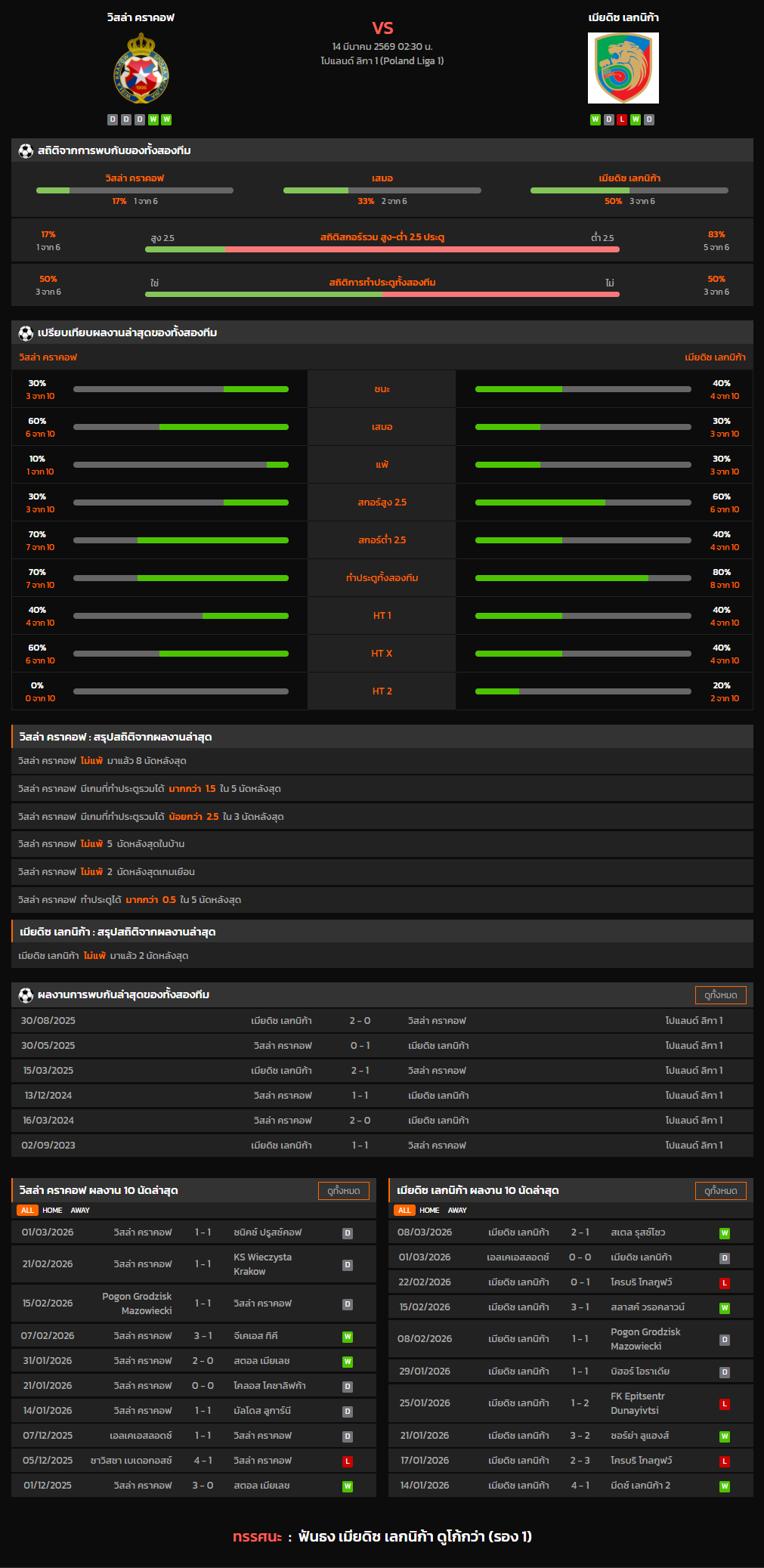Open full head-to-head results with ดูทั้งหมด button
Viewport: 764px width, 1568px height.
pos(720,995)
